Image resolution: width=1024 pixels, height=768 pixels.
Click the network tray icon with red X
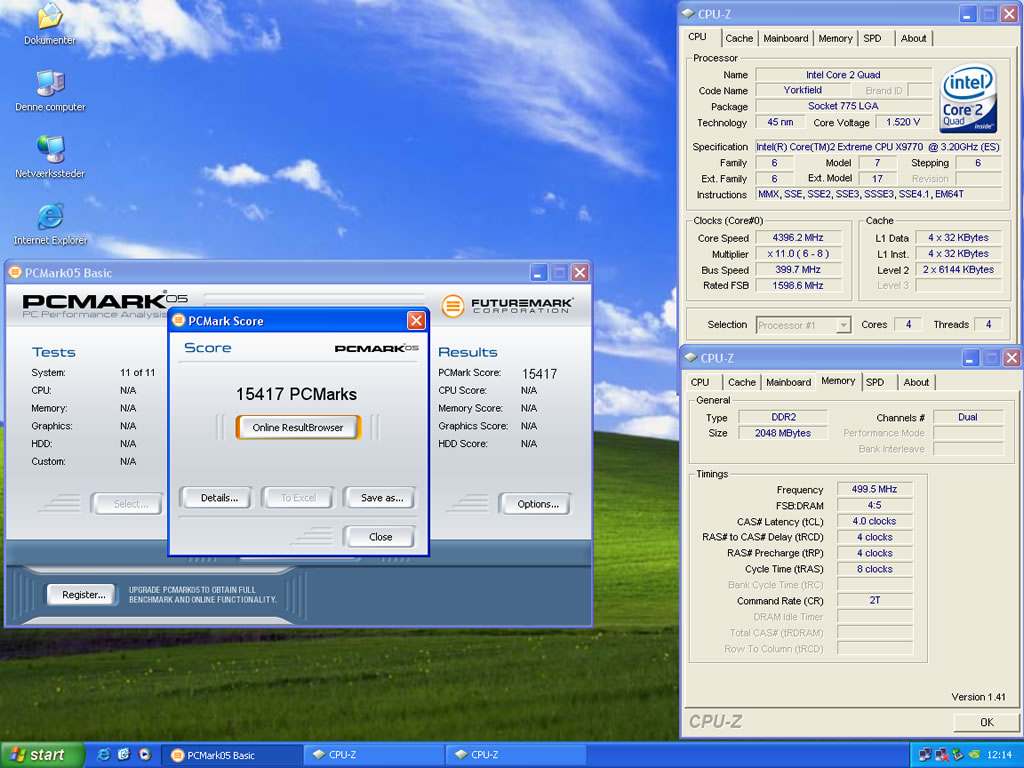(x=942, y=754)
